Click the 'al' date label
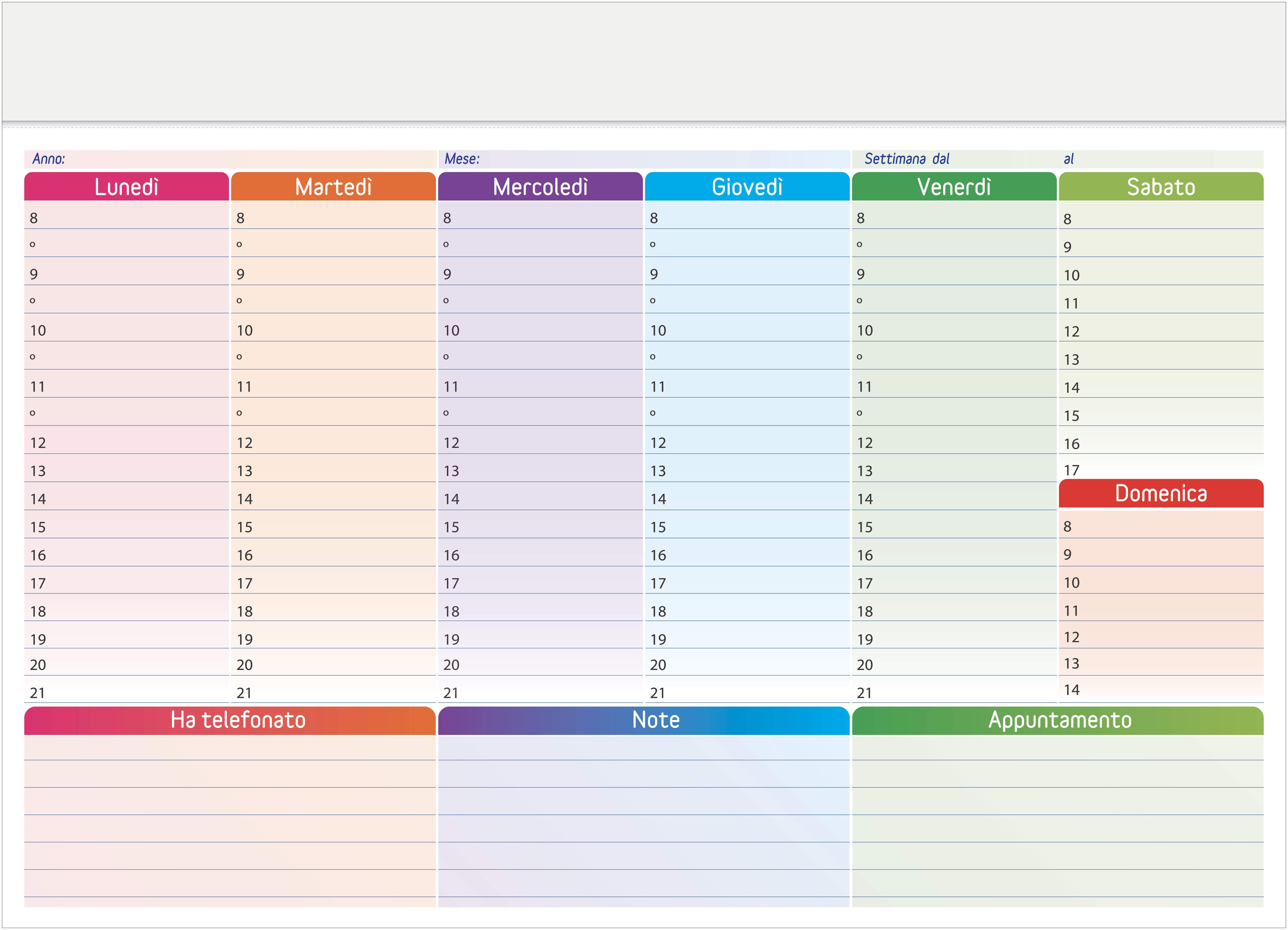 (x=1069, y=159)
